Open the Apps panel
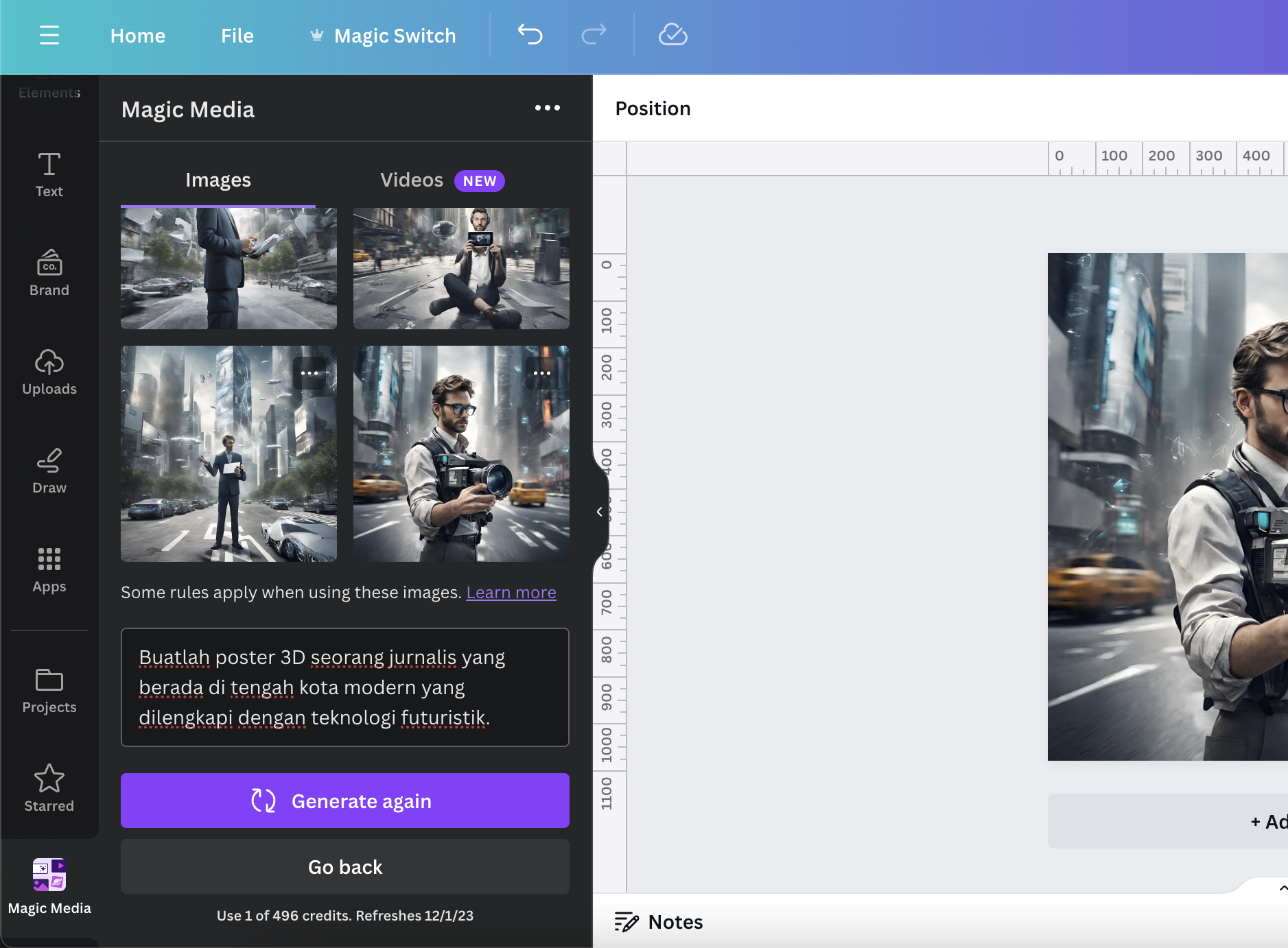Screen dimensions: 1288x948 tap(49, 569)
